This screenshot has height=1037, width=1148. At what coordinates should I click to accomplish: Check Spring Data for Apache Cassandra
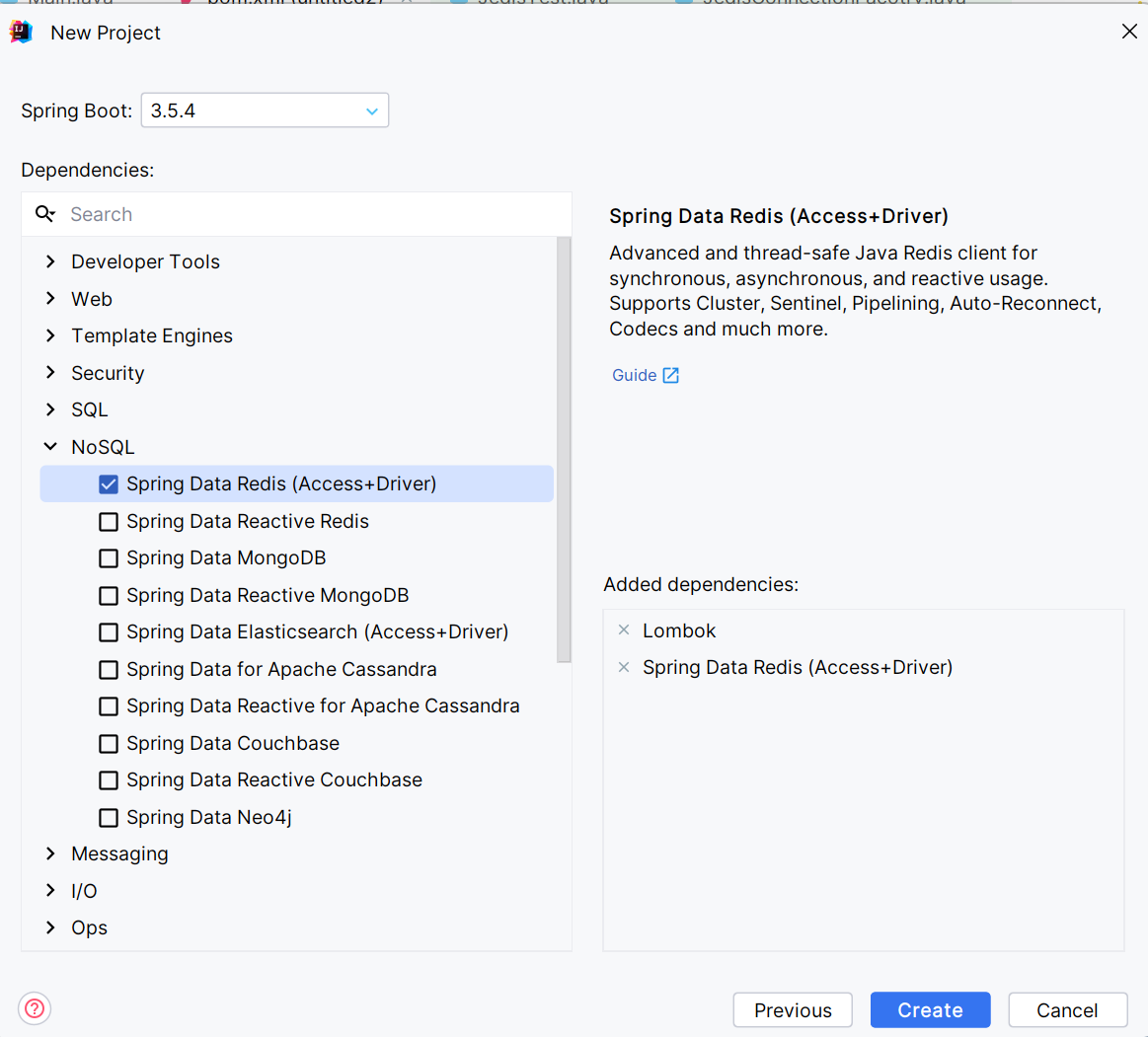(109, 670)
